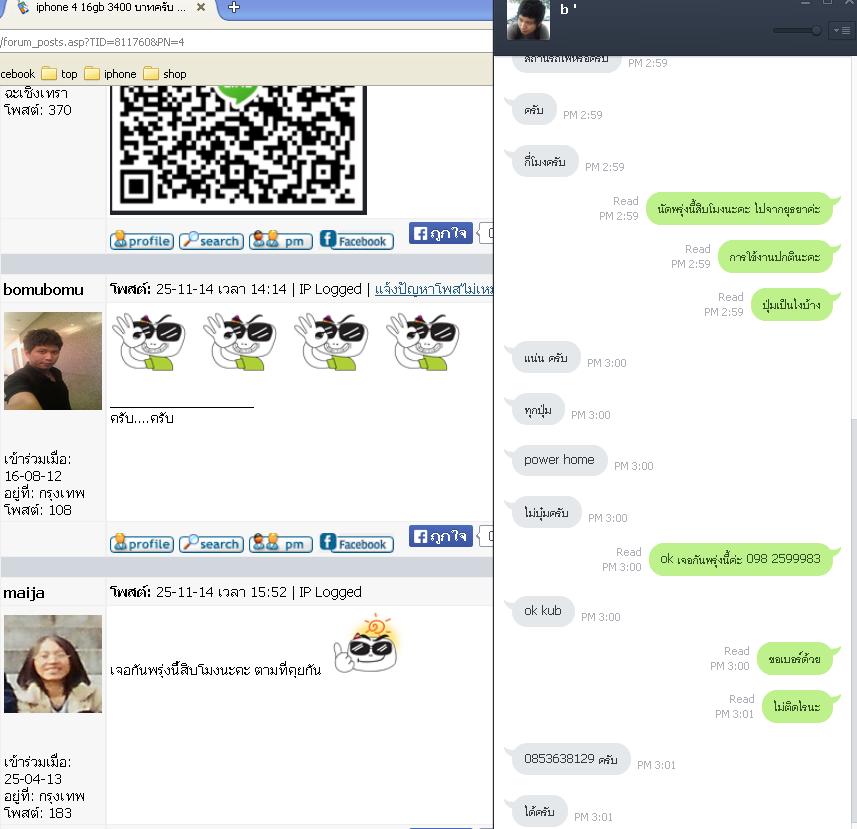This screenshot has width=857, height=829.
Task: Open the shop bookmarks folder
Action: 165,74
